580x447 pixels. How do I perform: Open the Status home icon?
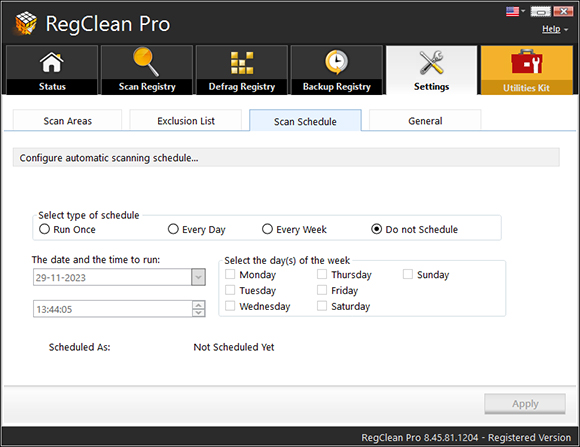pos(51,62)
